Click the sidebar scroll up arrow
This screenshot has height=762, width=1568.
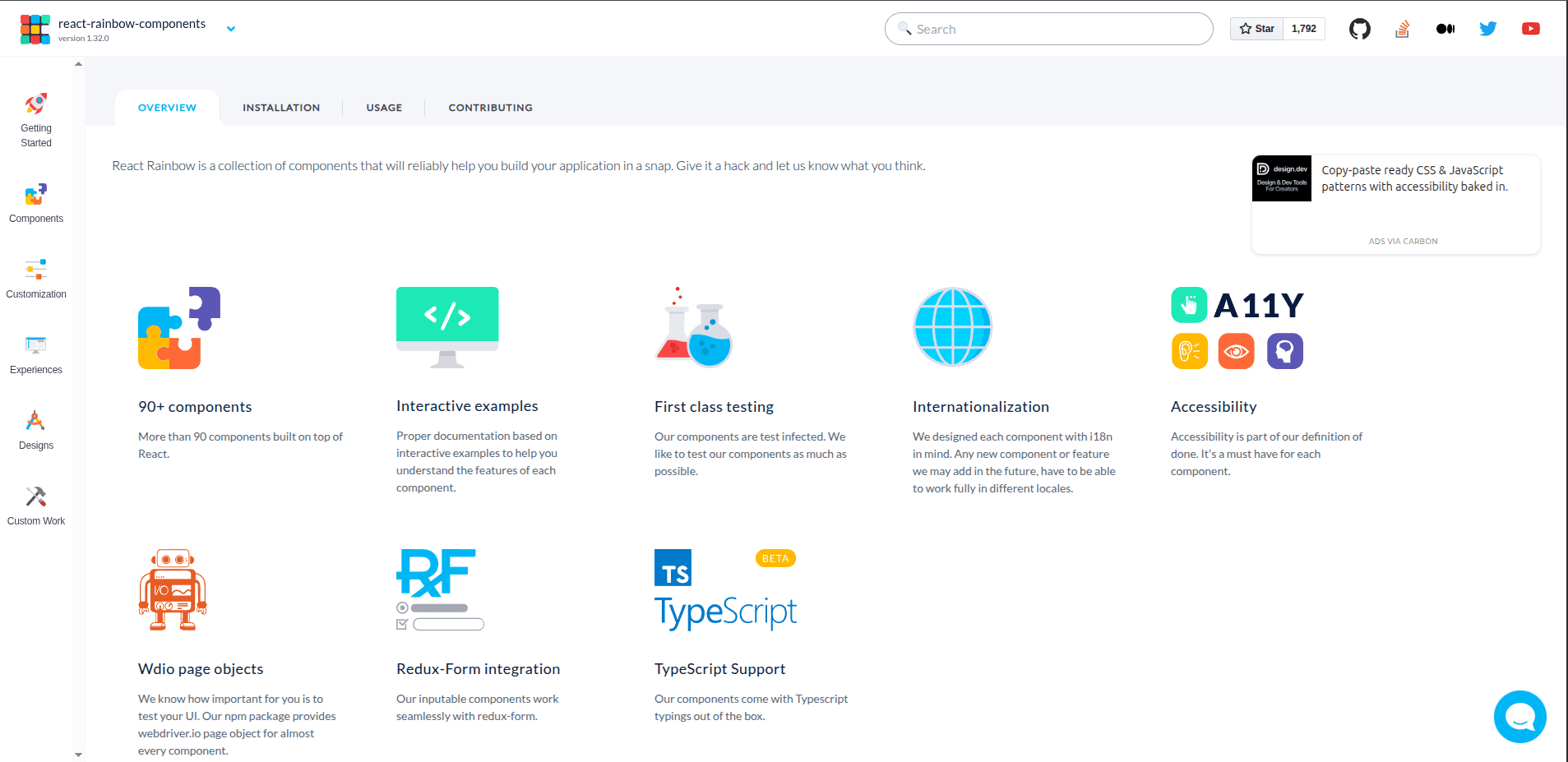point(78,63)
